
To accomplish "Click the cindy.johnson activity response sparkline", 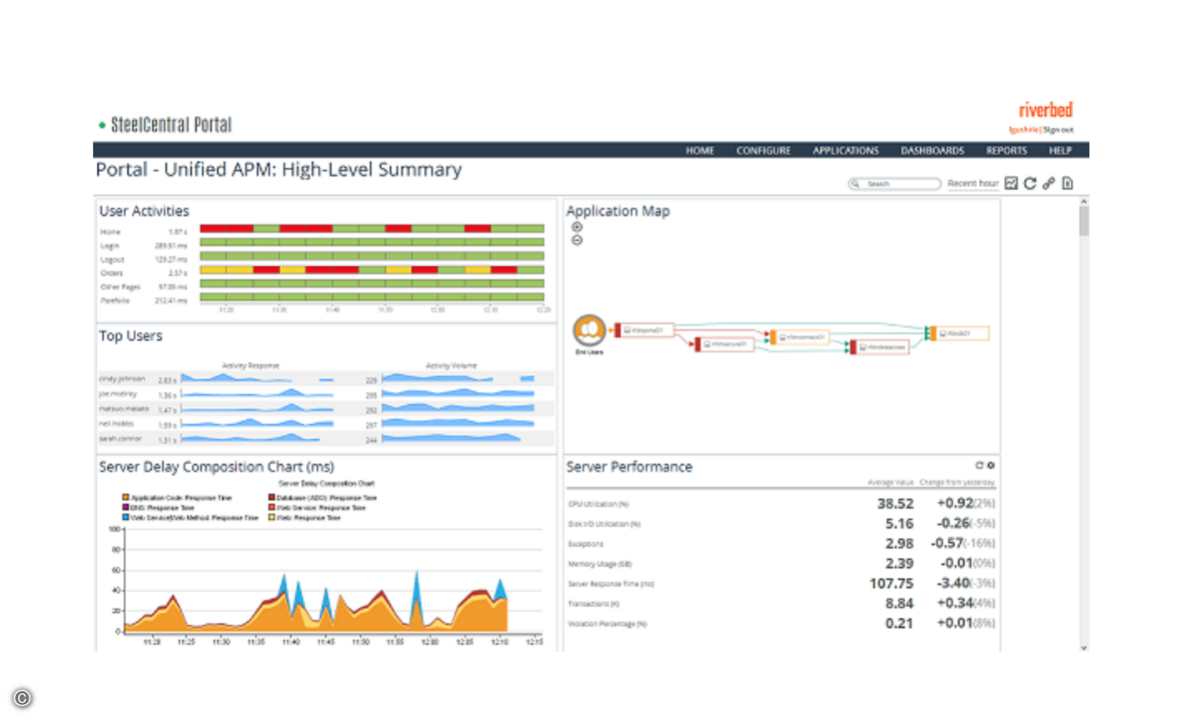I will click(x=258, y=378).
